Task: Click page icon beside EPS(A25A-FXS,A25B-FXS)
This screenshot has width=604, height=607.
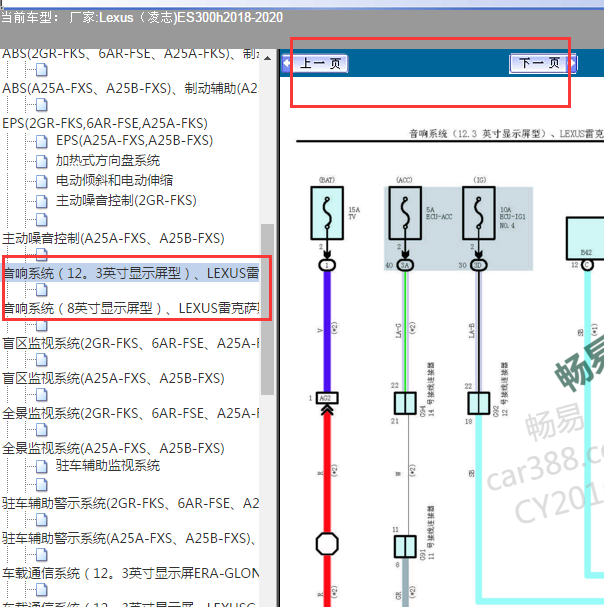Action: click(41, 141)
